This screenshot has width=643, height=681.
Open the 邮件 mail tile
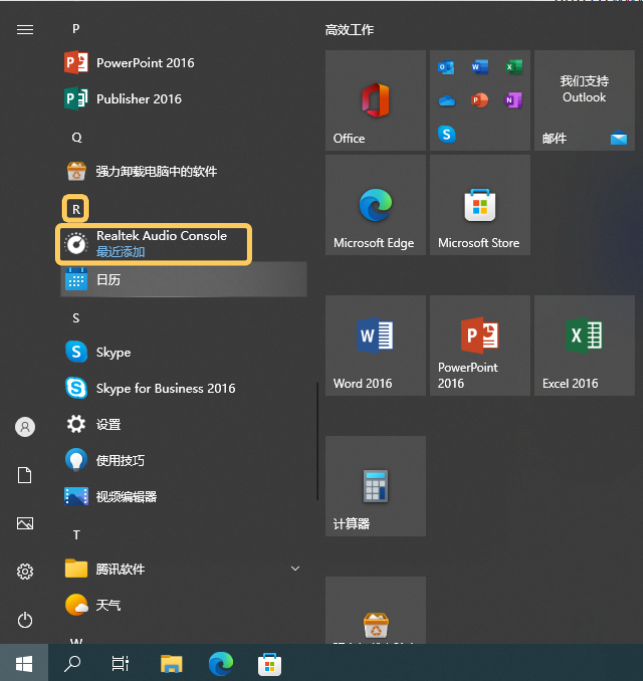click(x=584, y=100)
